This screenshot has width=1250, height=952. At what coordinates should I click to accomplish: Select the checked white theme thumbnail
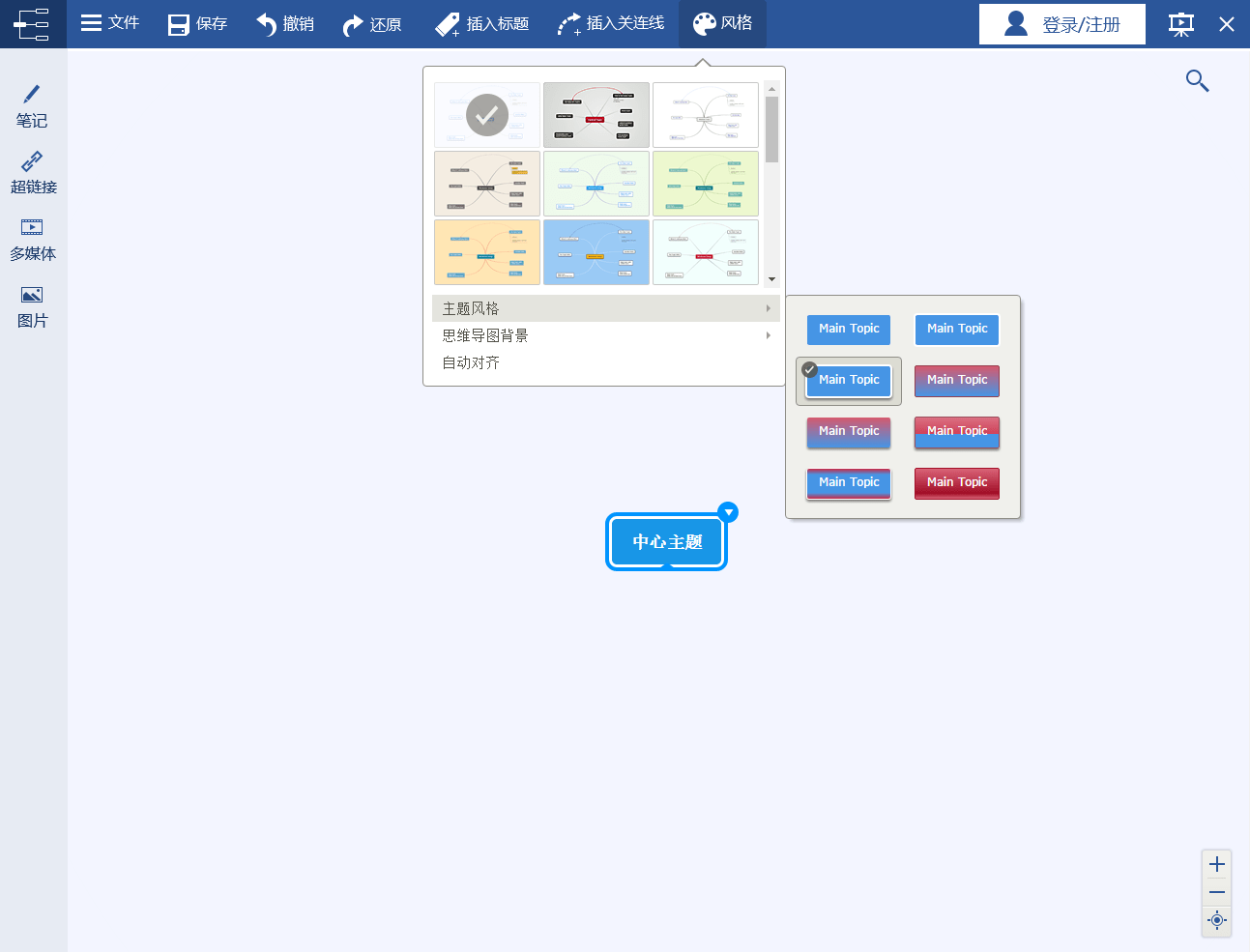(x=487, y=115)
